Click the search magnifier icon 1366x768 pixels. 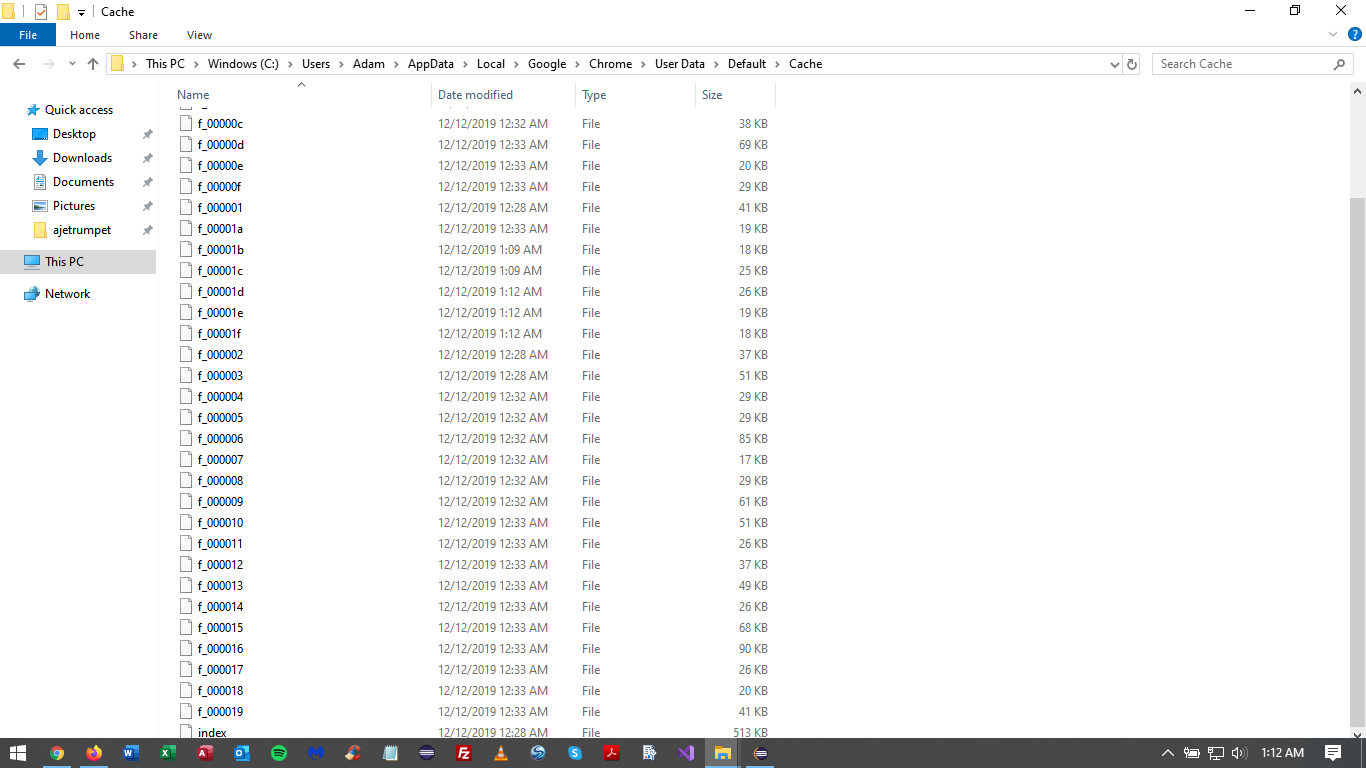coord(1339,64)
